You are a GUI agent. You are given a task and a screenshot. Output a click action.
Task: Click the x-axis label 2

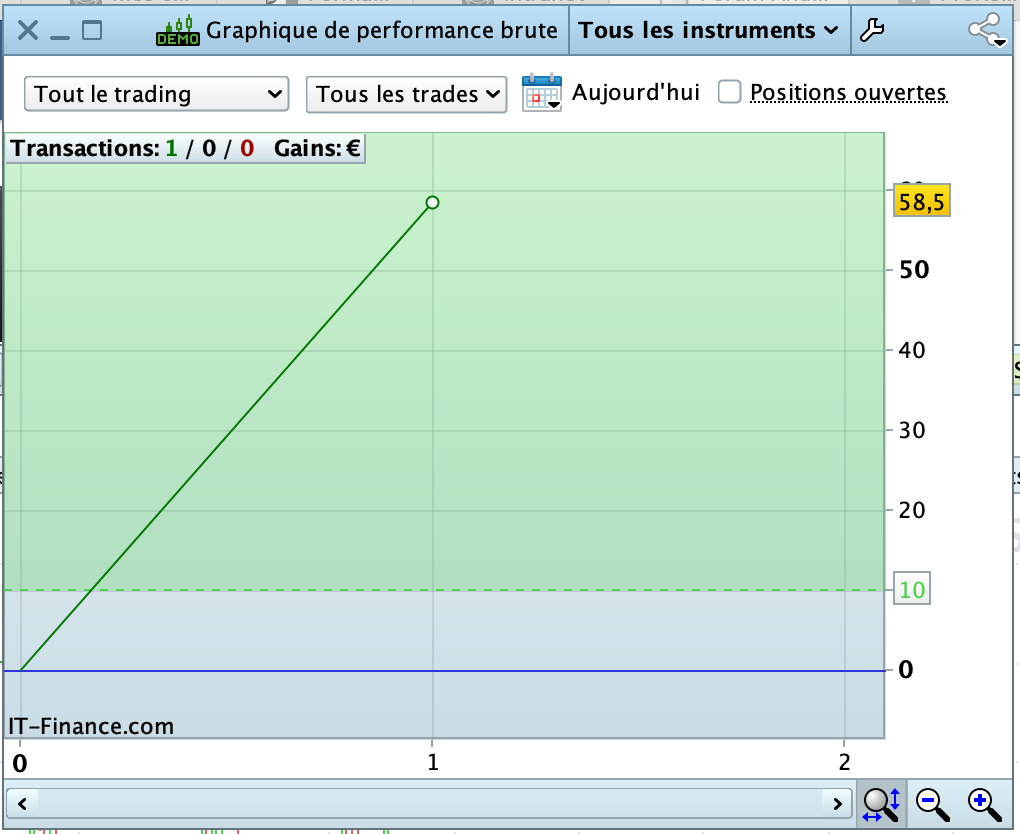[844, 762]
